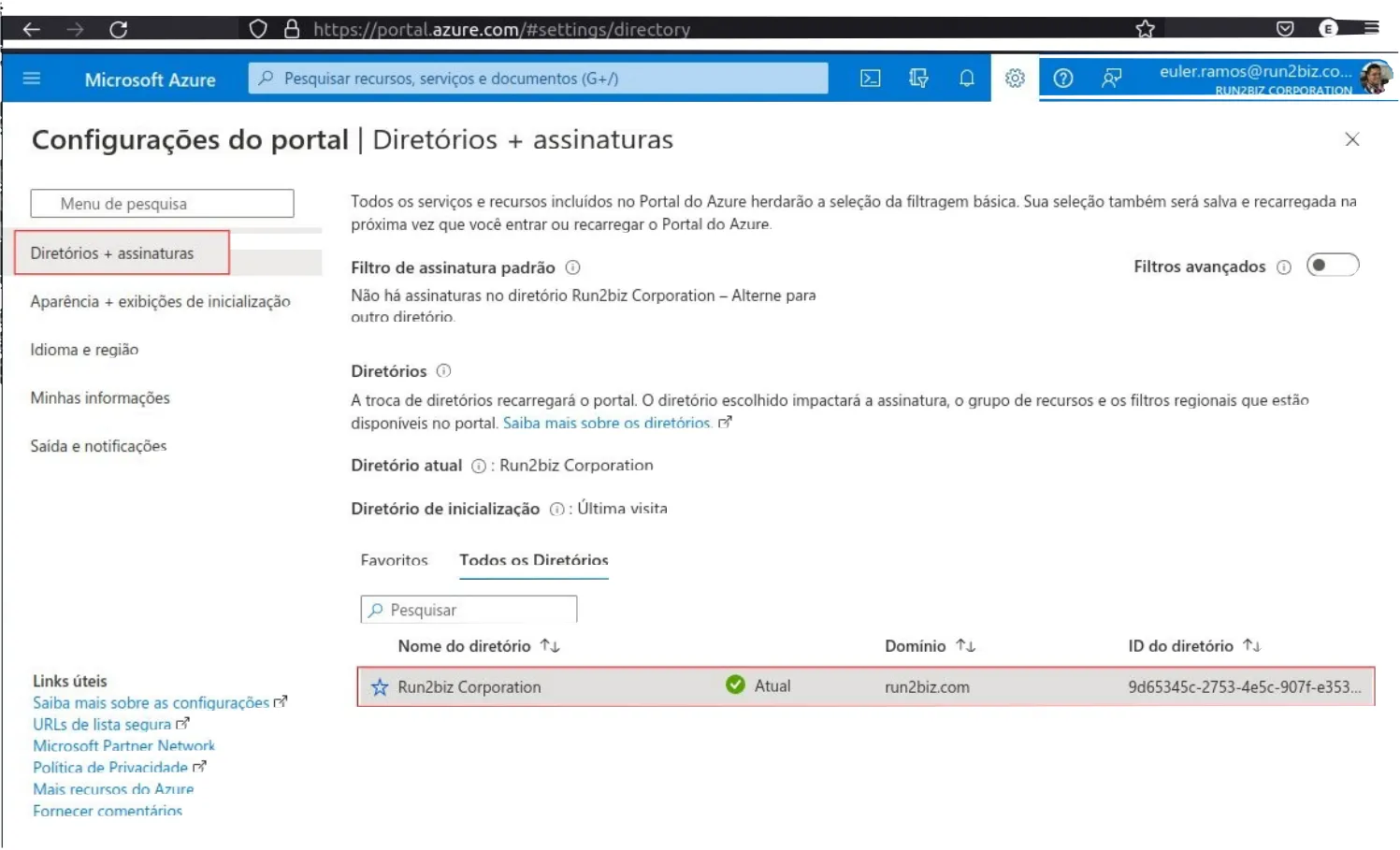Click the Atual status label
Screen dimensions: 1400x850
tap(772, 686)
